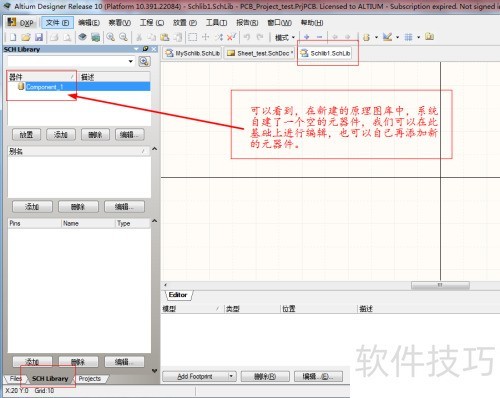
Task: Open the 模式 mode dropdown
Action: pyautogui.click(x=285, y=37)
